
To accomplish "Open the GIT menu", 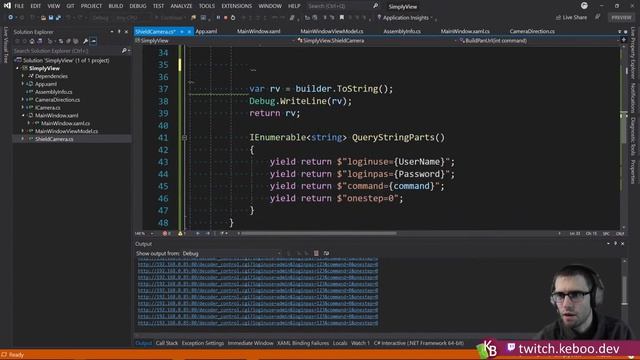I will (x=70, y=6).
